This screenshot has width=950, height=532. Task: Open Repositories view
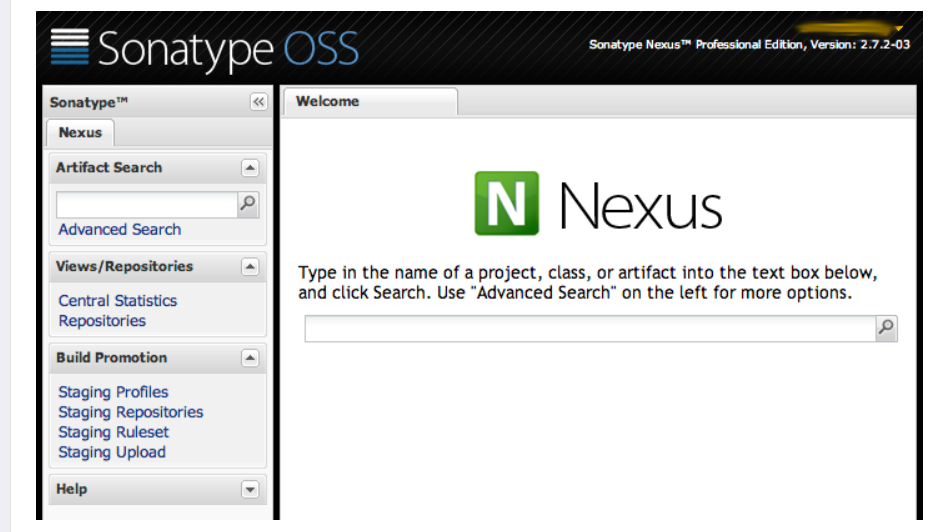click(x=102, y=321)
